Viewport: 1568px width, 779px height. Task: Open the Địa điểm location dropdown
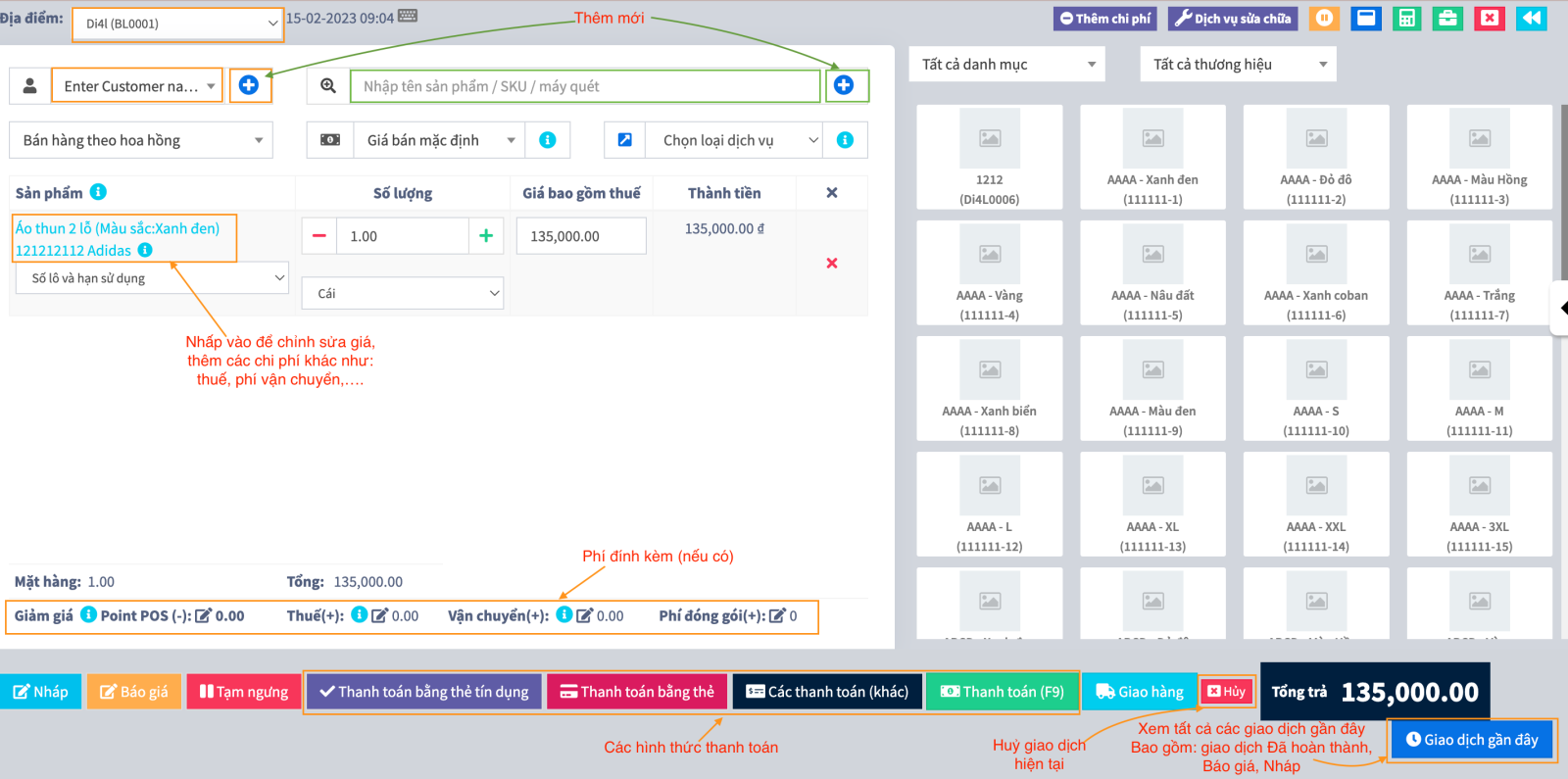[178, 24]
